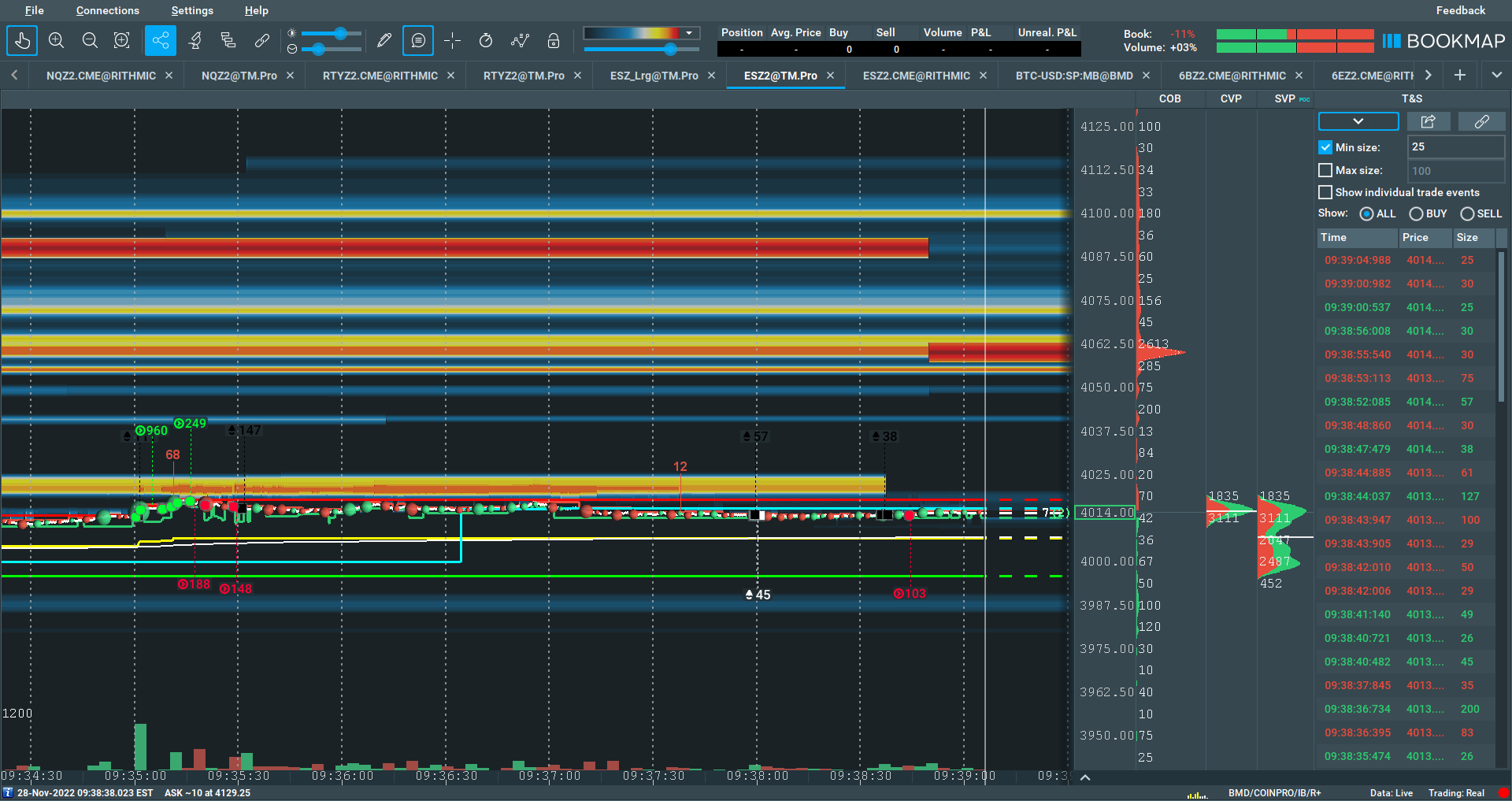Select the pencil drawing tool

tap(384, 40)
